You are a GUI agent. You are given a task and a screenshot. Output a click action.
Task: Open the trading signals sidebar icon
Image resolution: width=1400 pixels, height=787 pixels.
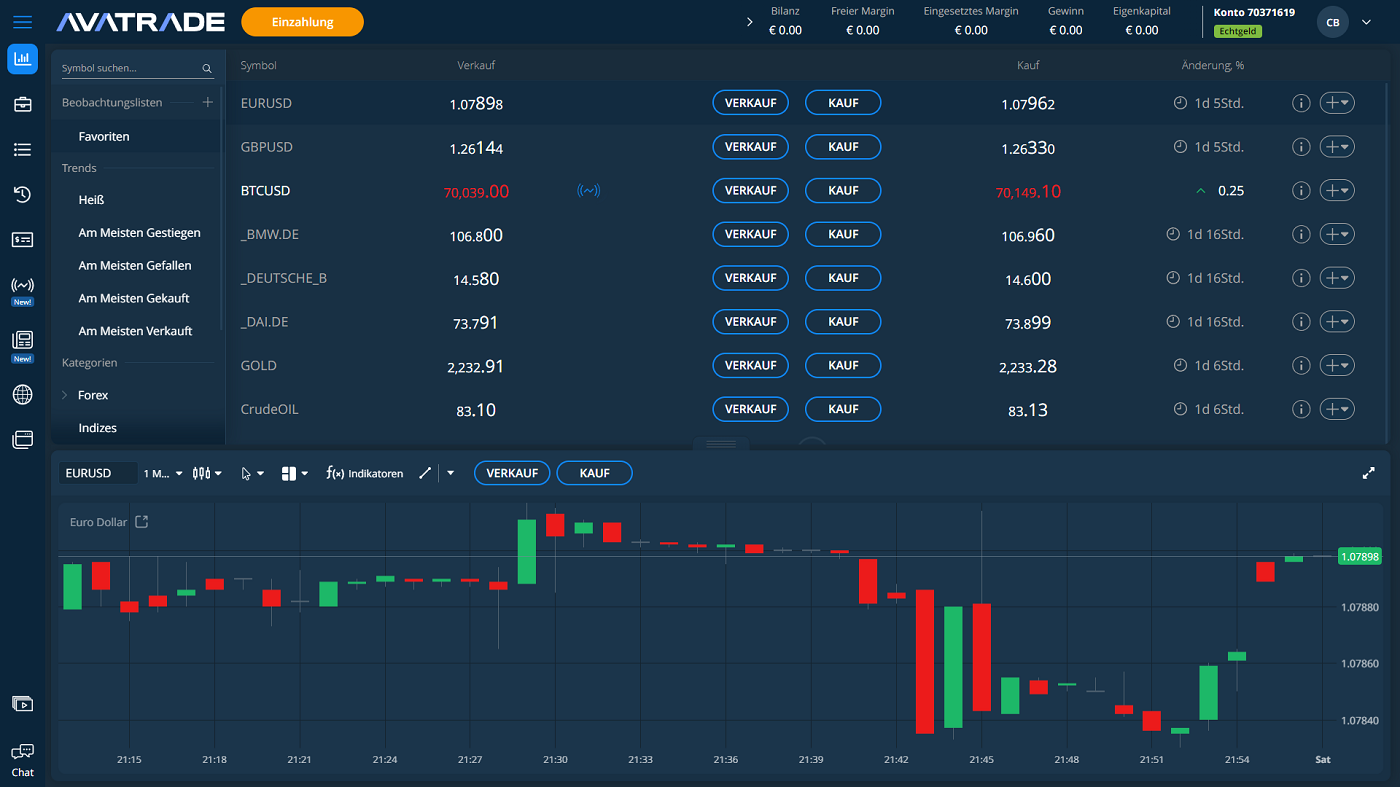[22, 285]
